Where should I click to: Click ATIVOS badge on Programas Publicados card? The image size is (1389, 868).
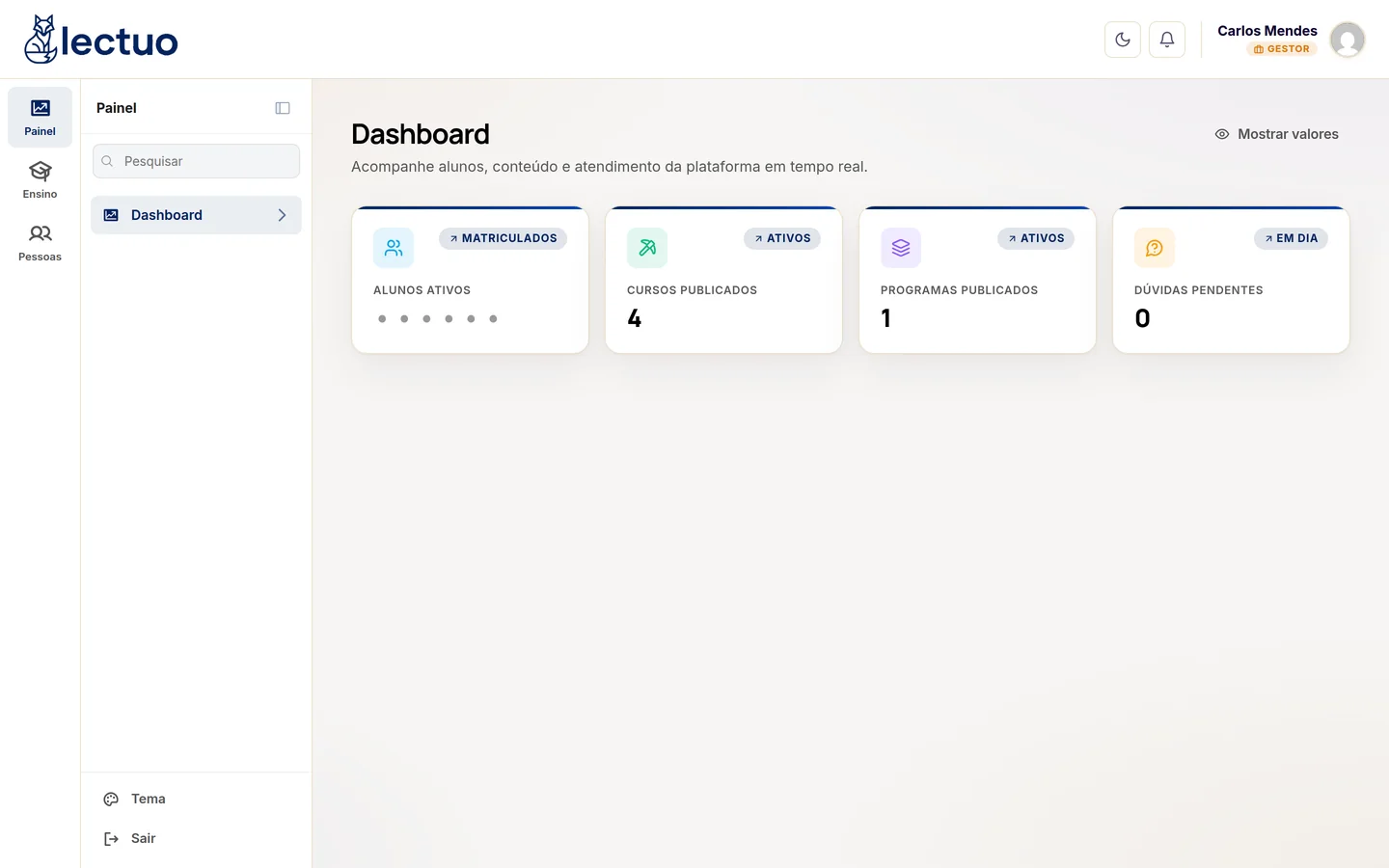click(x=1036, y=238)
